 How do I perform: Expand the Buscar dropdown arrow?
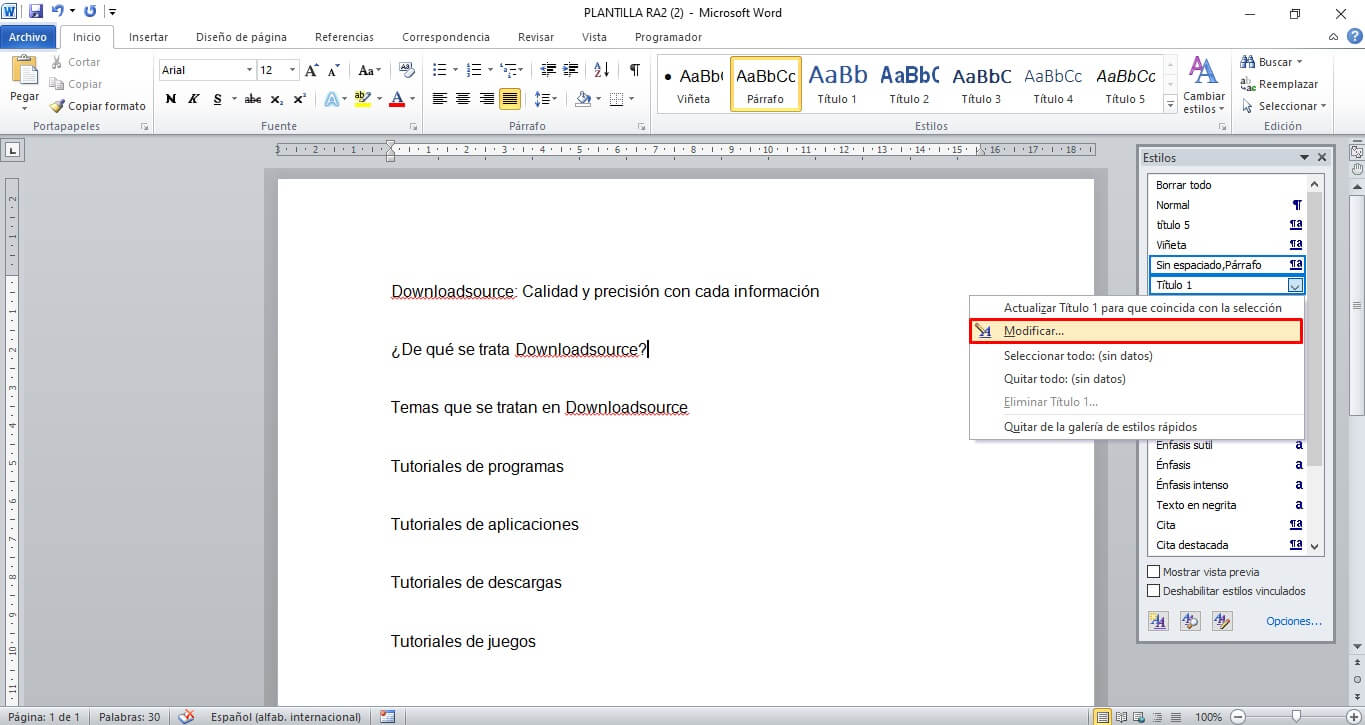[x=1299, y=62]
